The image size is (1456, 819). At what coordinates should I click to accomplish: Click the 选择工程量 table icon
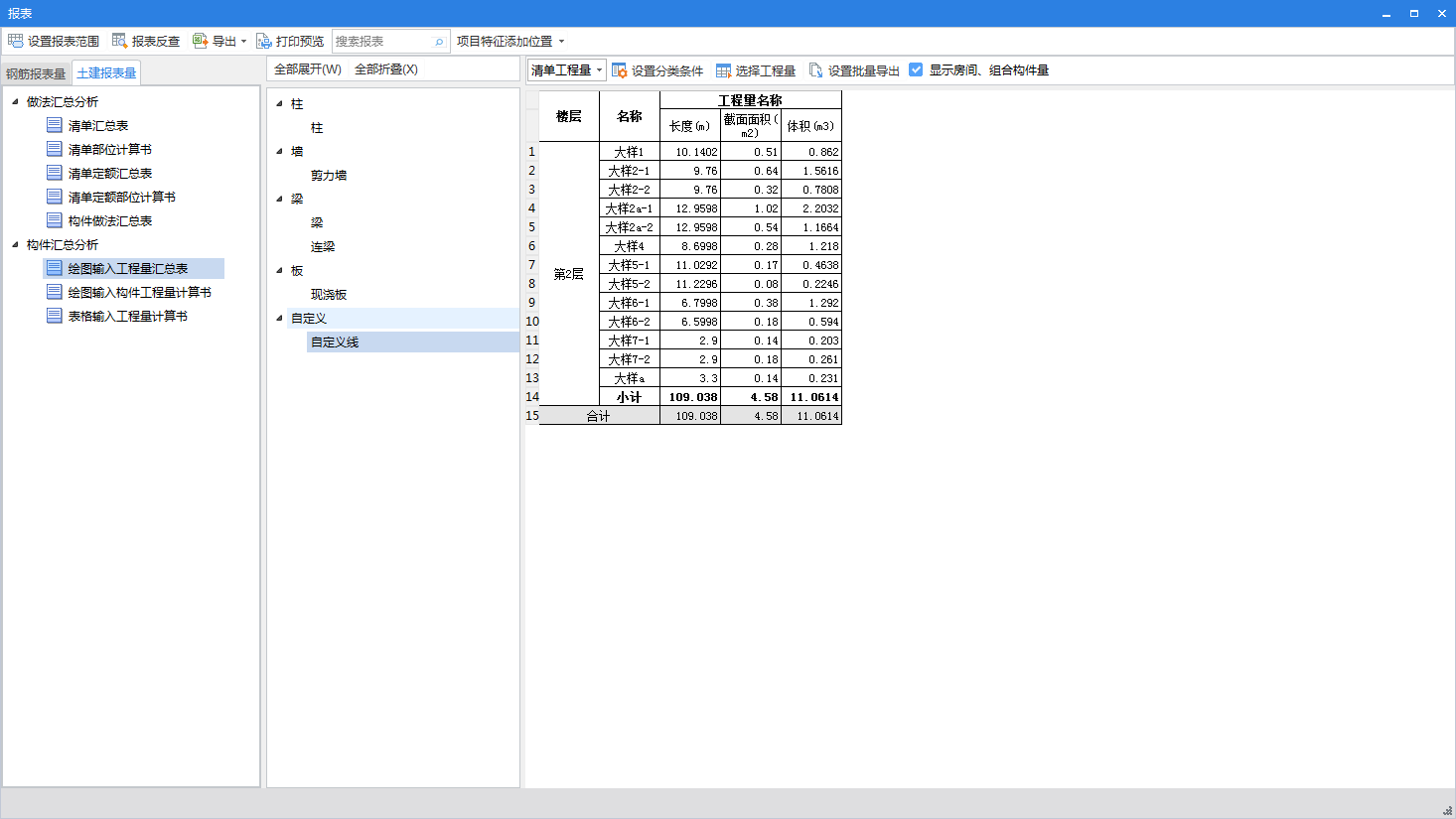[x=723, y=70]
